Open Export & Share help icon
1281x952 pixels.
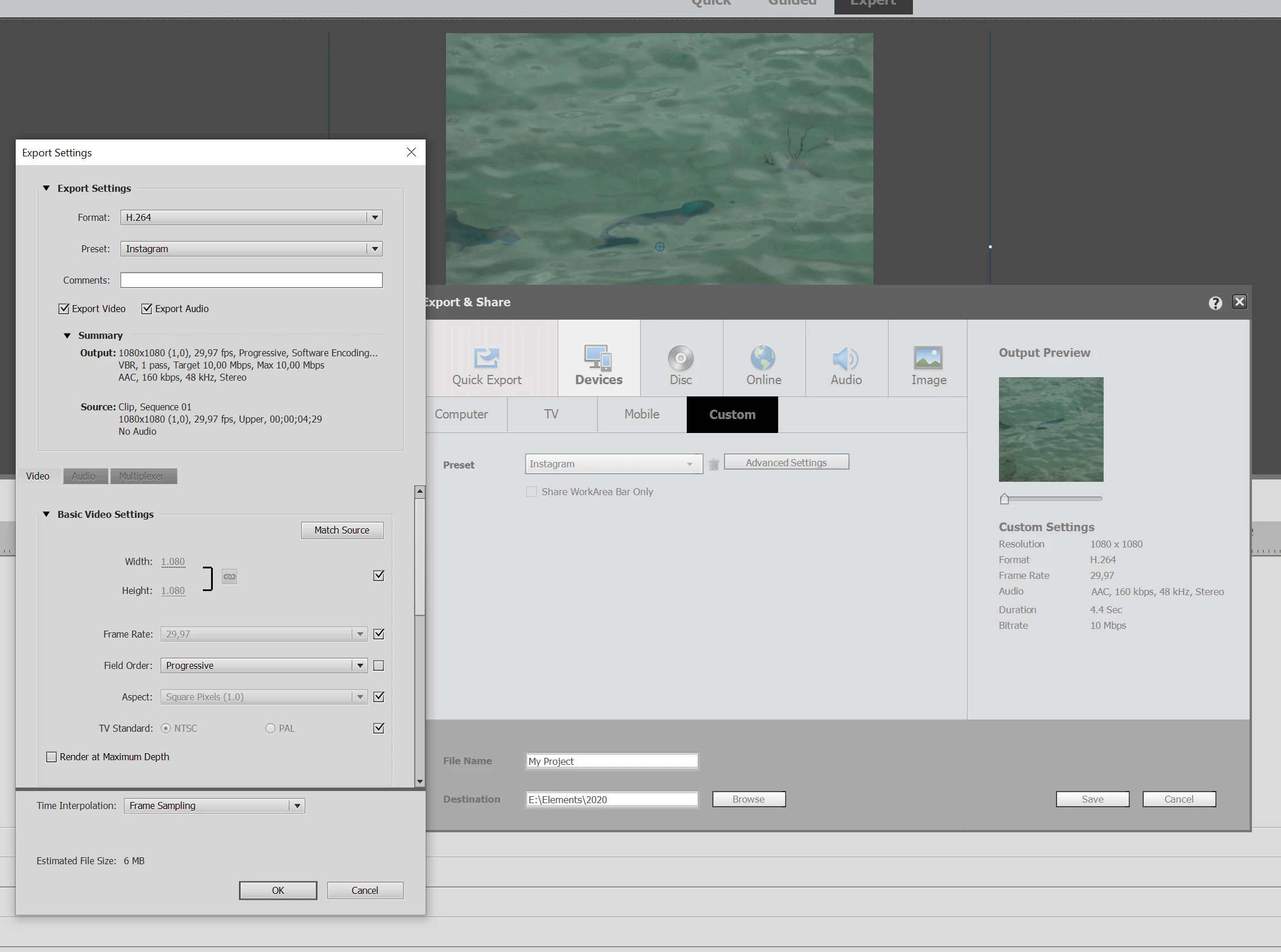click(1215, 303)
